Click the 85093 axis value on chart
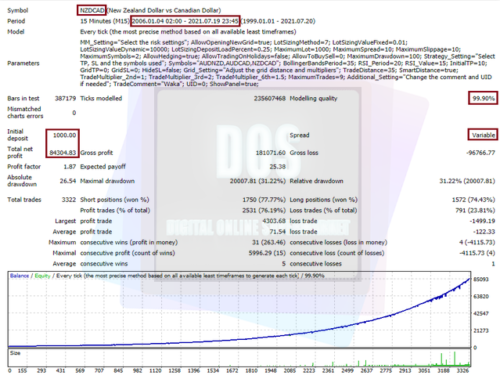Screen dimensions: 500x379 tap(481, 279)
